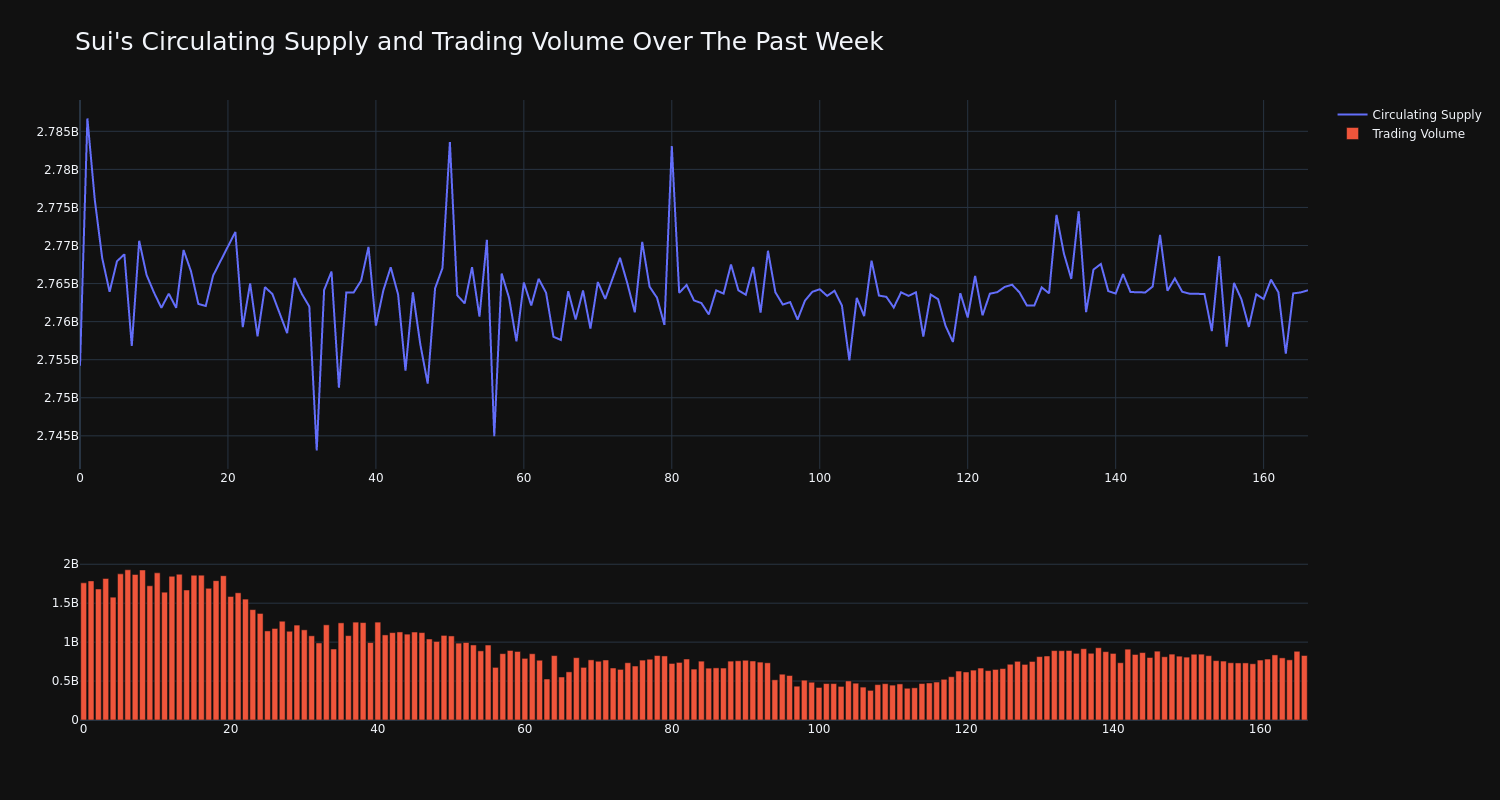Click x-axis tick 20 under volume chart

pyautogui.click(x=231, y=729)
